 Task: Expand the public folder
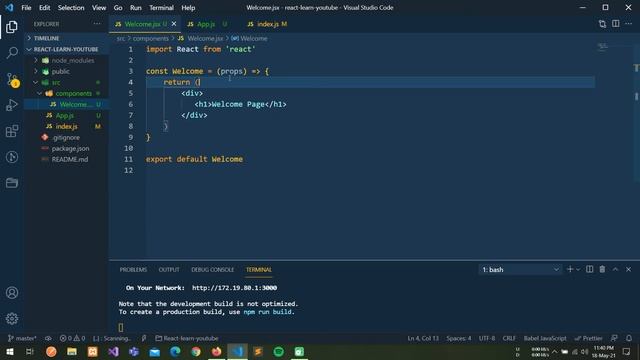click(65, 71)
